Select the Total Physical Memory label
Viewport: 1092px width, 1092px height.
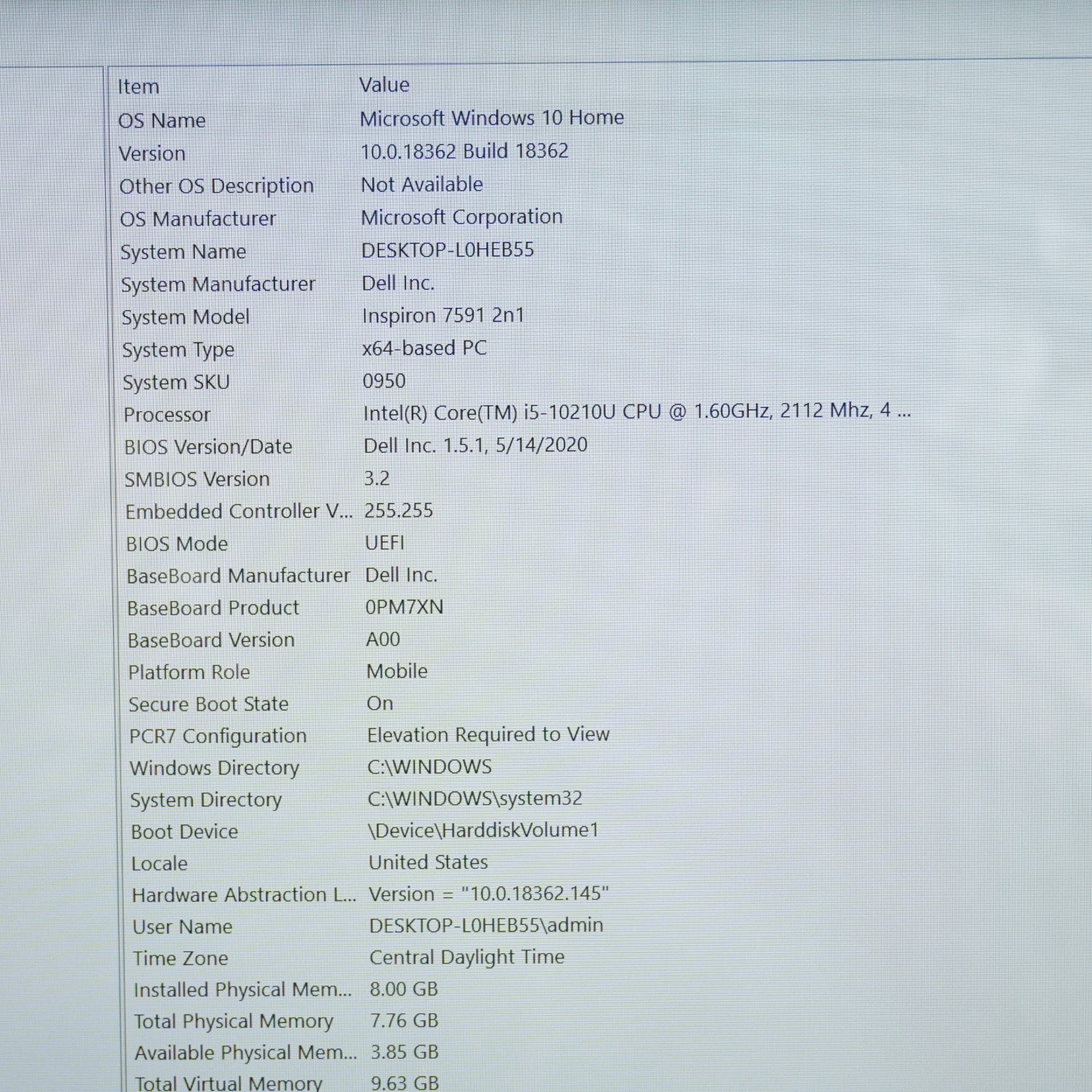pyautogui.click(x=234, y=1021)
